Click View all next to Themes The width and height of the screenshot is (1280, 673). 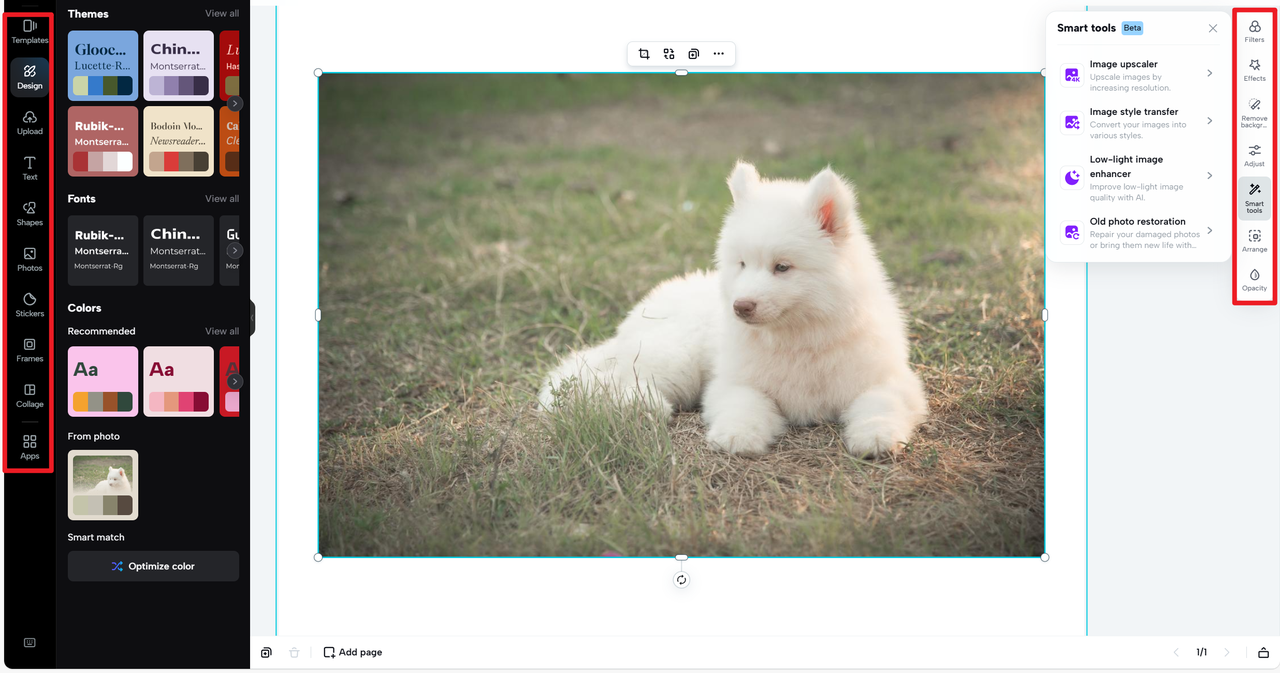pyautogui.click(x=222, y=14)
